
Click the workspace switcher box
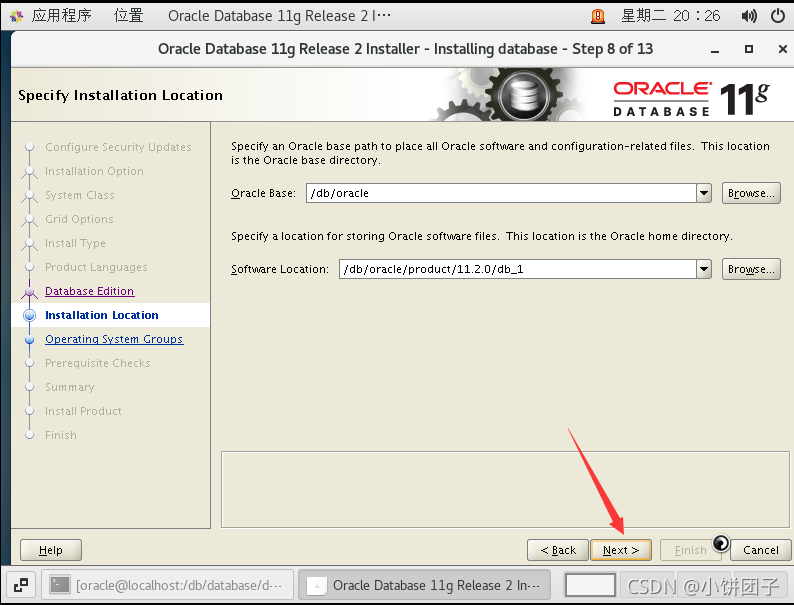click(x=590, y=585)
